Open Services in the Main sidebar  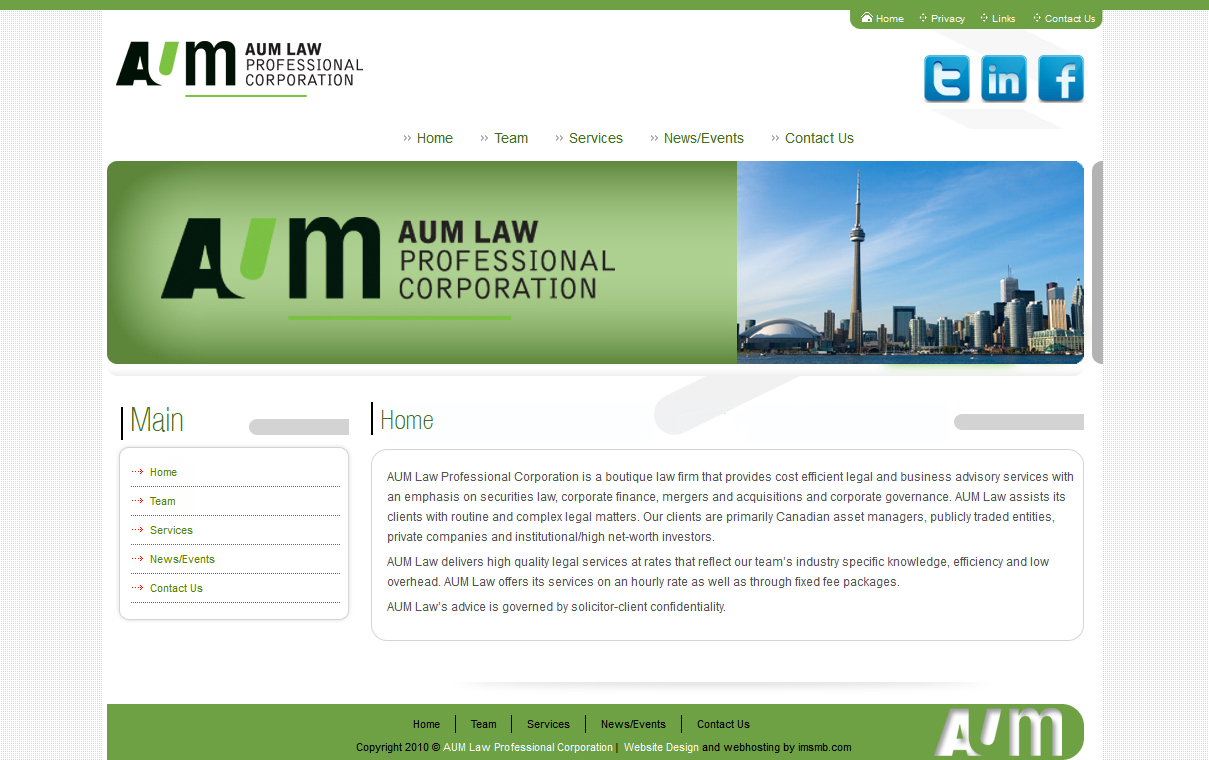(x=171, y=530)
